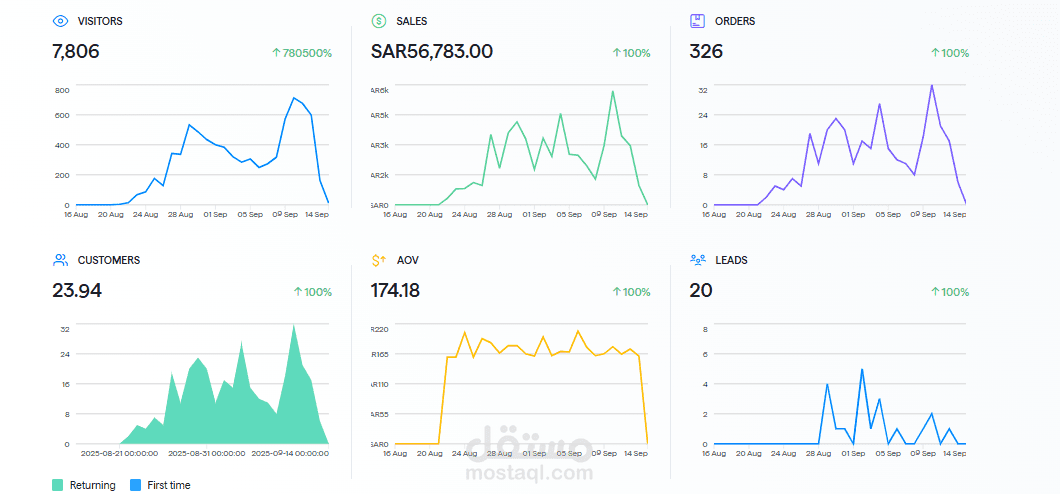Click the purple box icon beside ORDERS

click(x=698, y=21)
